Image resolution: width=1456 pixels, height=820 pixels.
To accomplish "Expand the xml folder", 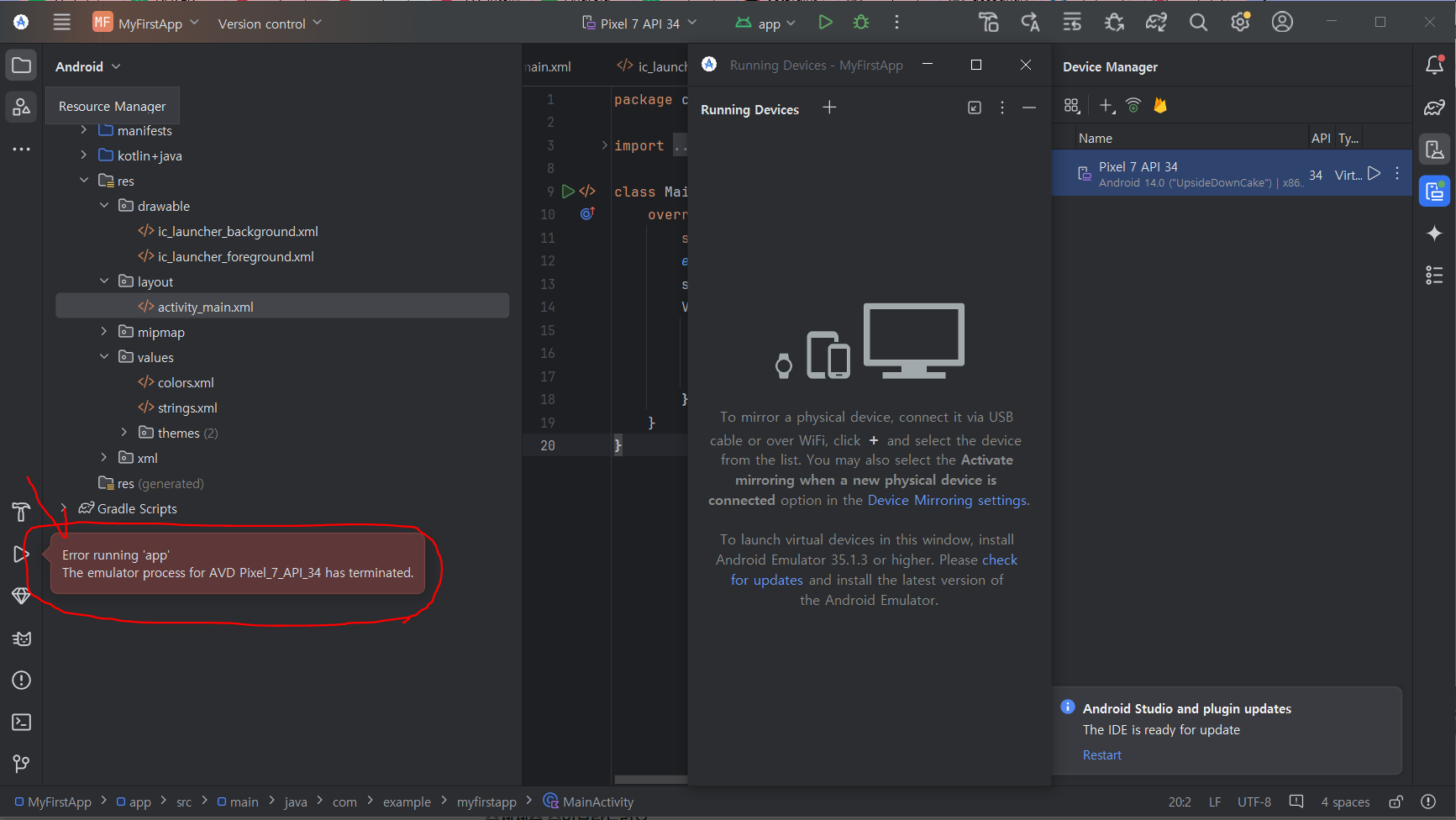I will tap(104, 458).
